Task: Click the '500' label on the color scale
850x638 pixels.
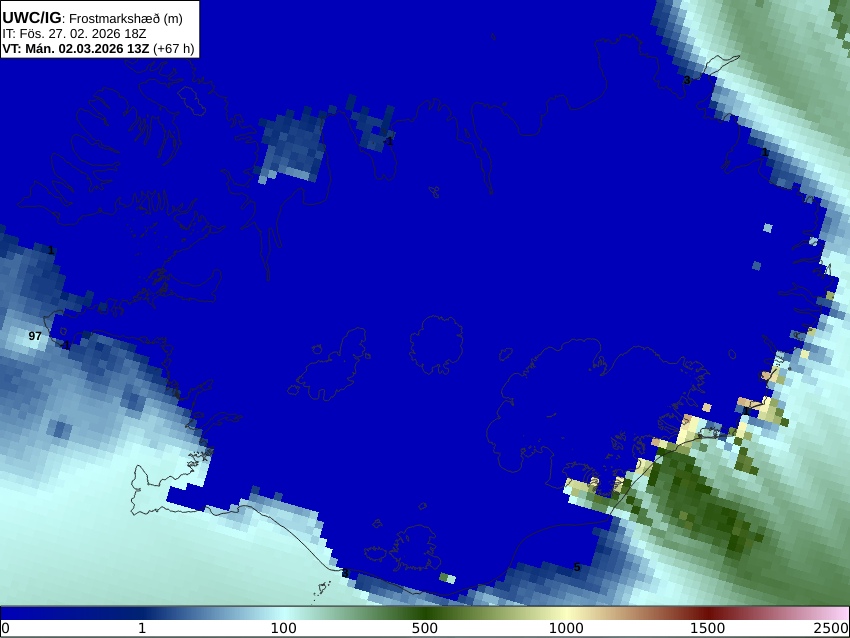Action: pyautogui.click(x=425, y=629)
